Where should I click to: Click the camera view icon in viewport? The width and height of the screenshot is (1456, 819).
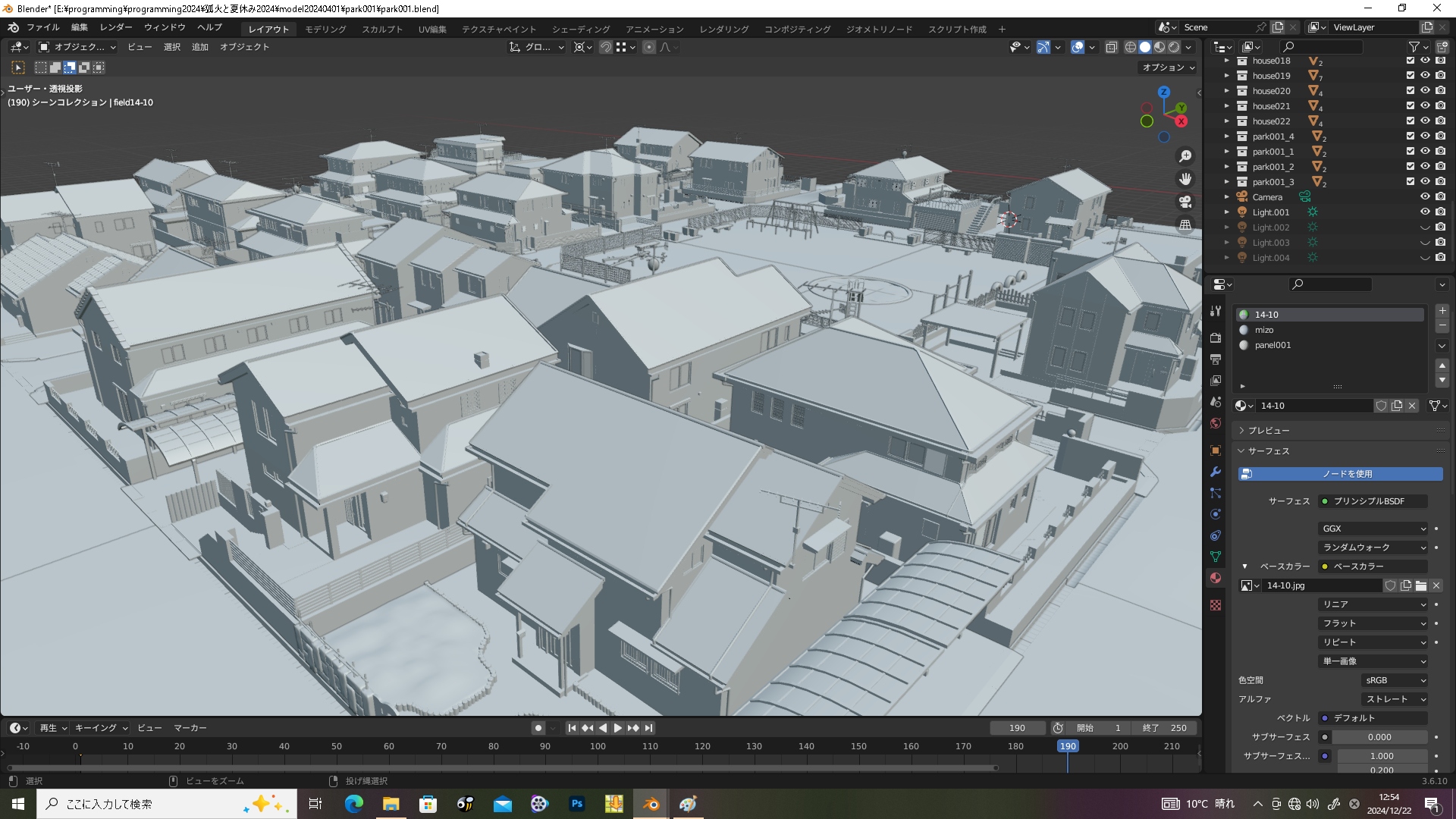coord(1185,202)
